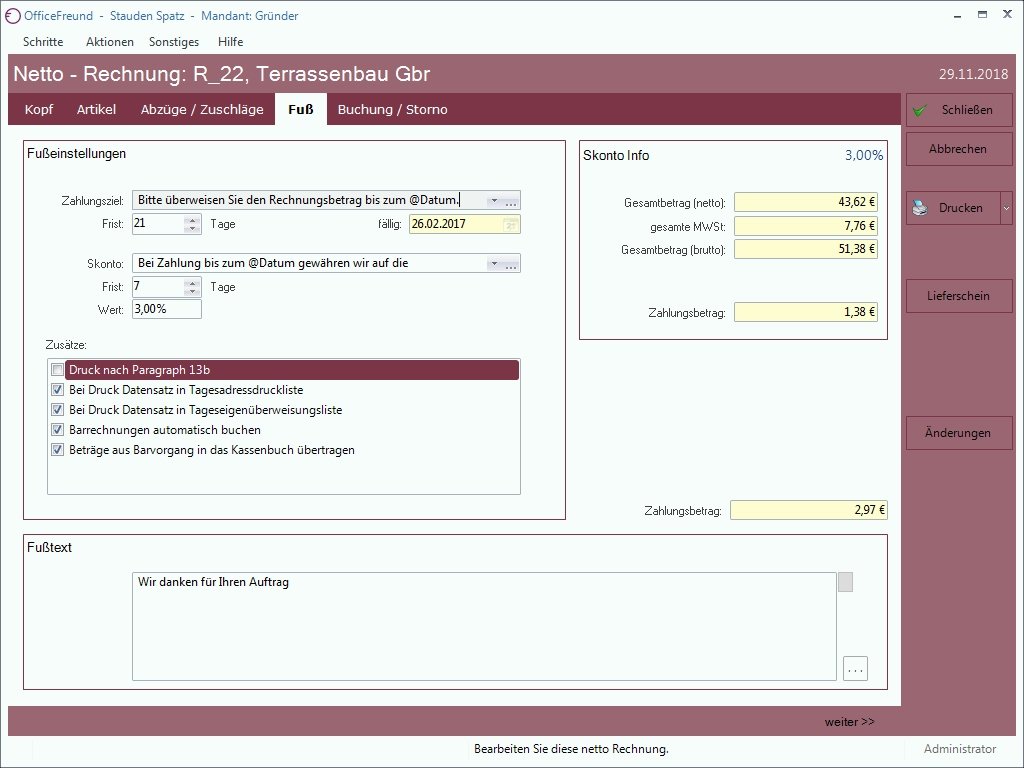Click the Fußtext scrollbar thumb
The image size is (1024, 768).
coord(846,582)
